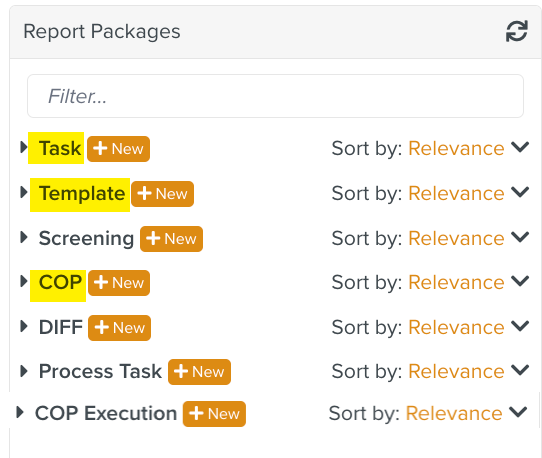This screenshot has height=458, width=542.
Task: Select the highlighted COP label
Action: (60, 282)
